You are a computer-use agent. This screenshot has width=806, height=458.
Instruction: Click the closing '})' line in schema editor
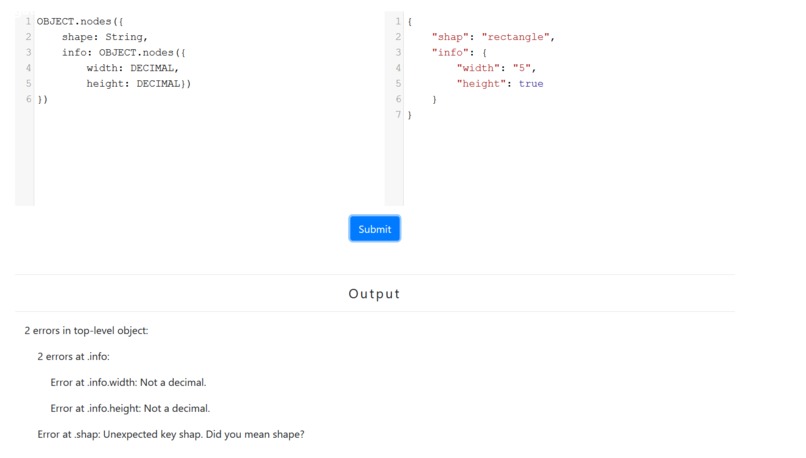[42, 99]
